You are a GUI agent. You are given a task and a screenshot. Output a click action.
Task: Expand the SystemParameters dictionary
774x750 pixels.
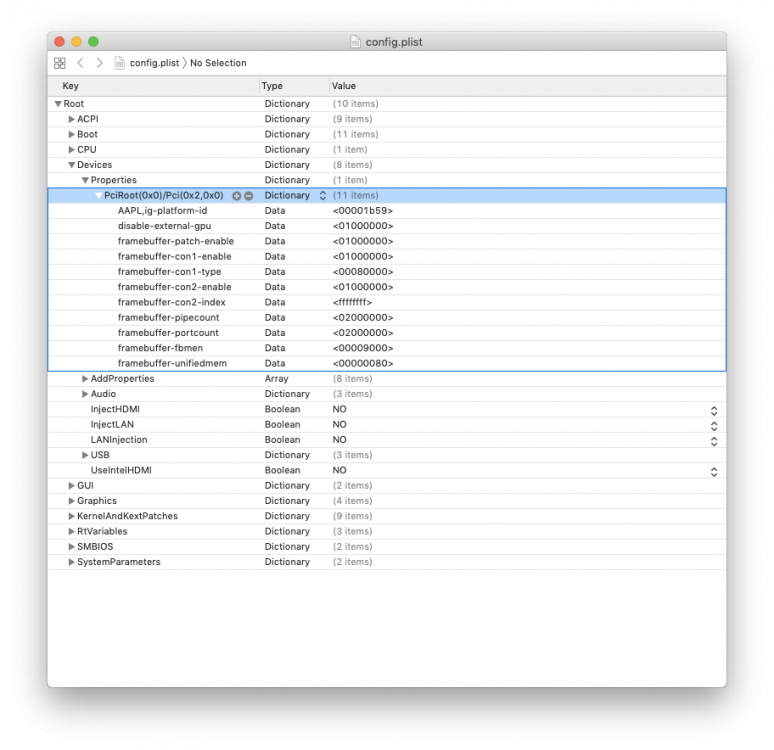pyautogui.click(x=72, y=562)
